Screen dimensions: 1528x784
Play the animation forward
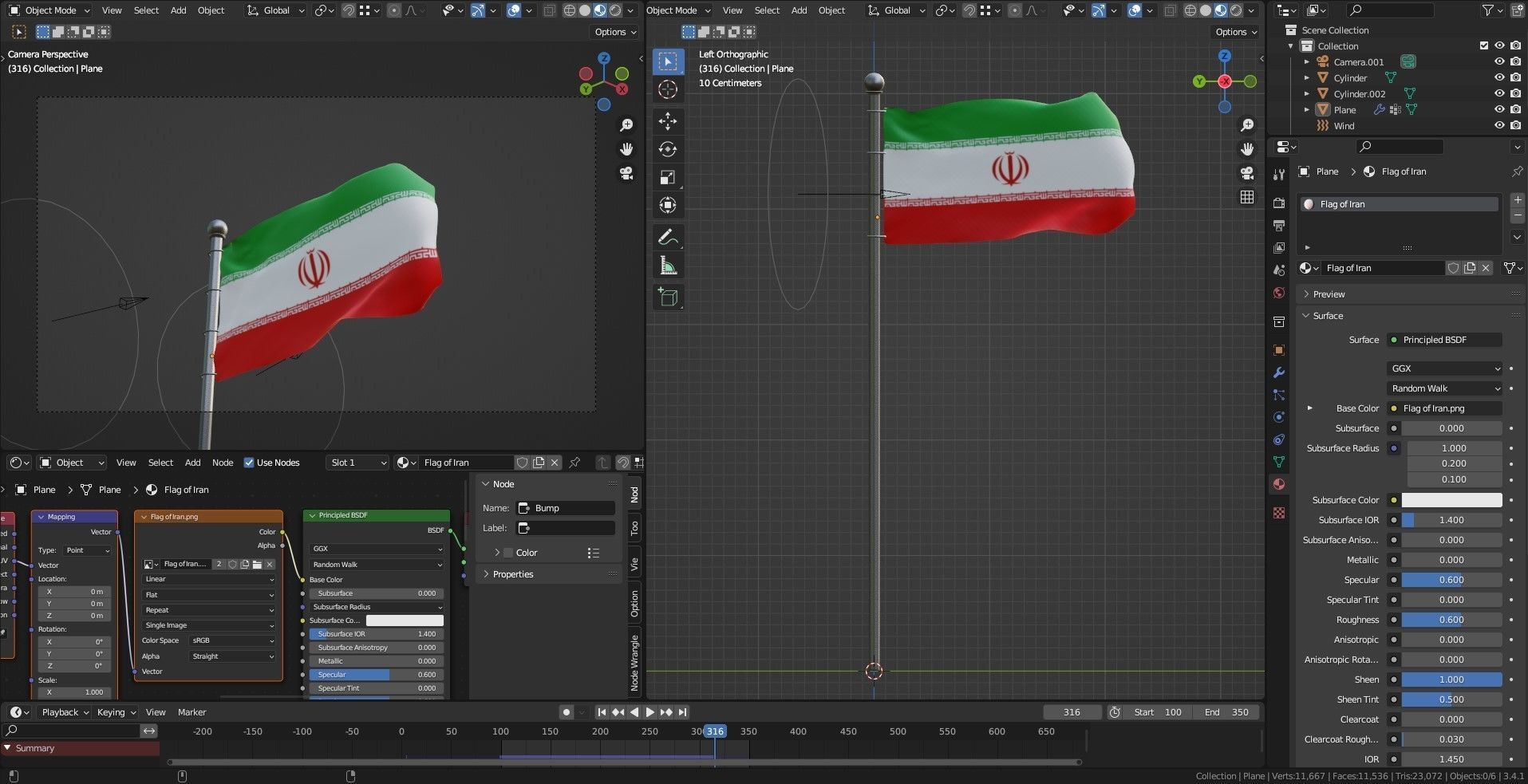click(649, 712)
